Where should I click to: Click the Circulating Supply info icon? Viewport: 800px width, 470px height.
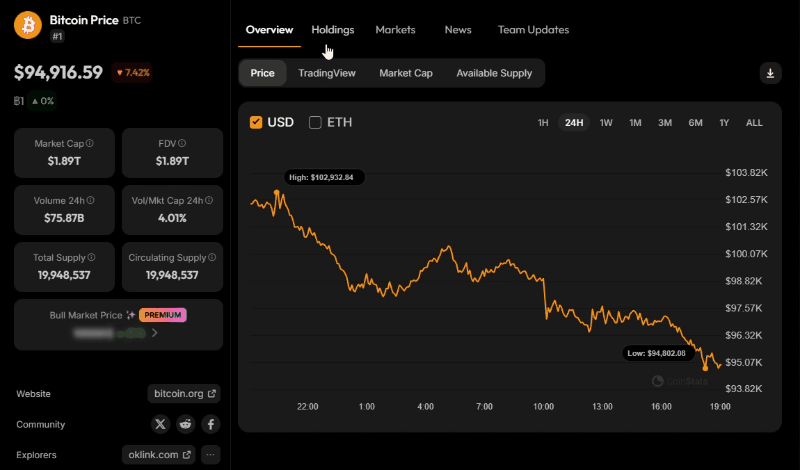click(x=211, y=258)
